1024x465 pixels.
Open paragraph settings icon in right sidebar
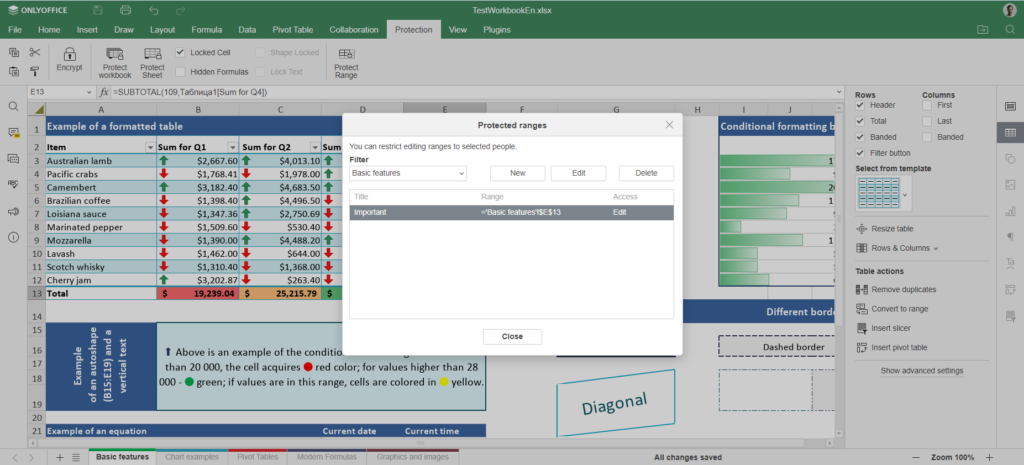coord(1010,237)
